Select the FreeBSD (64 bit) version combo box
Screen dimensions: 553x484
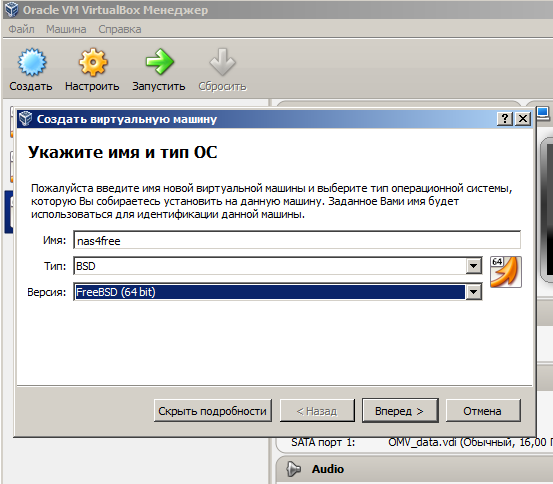[x=278, y=292]
